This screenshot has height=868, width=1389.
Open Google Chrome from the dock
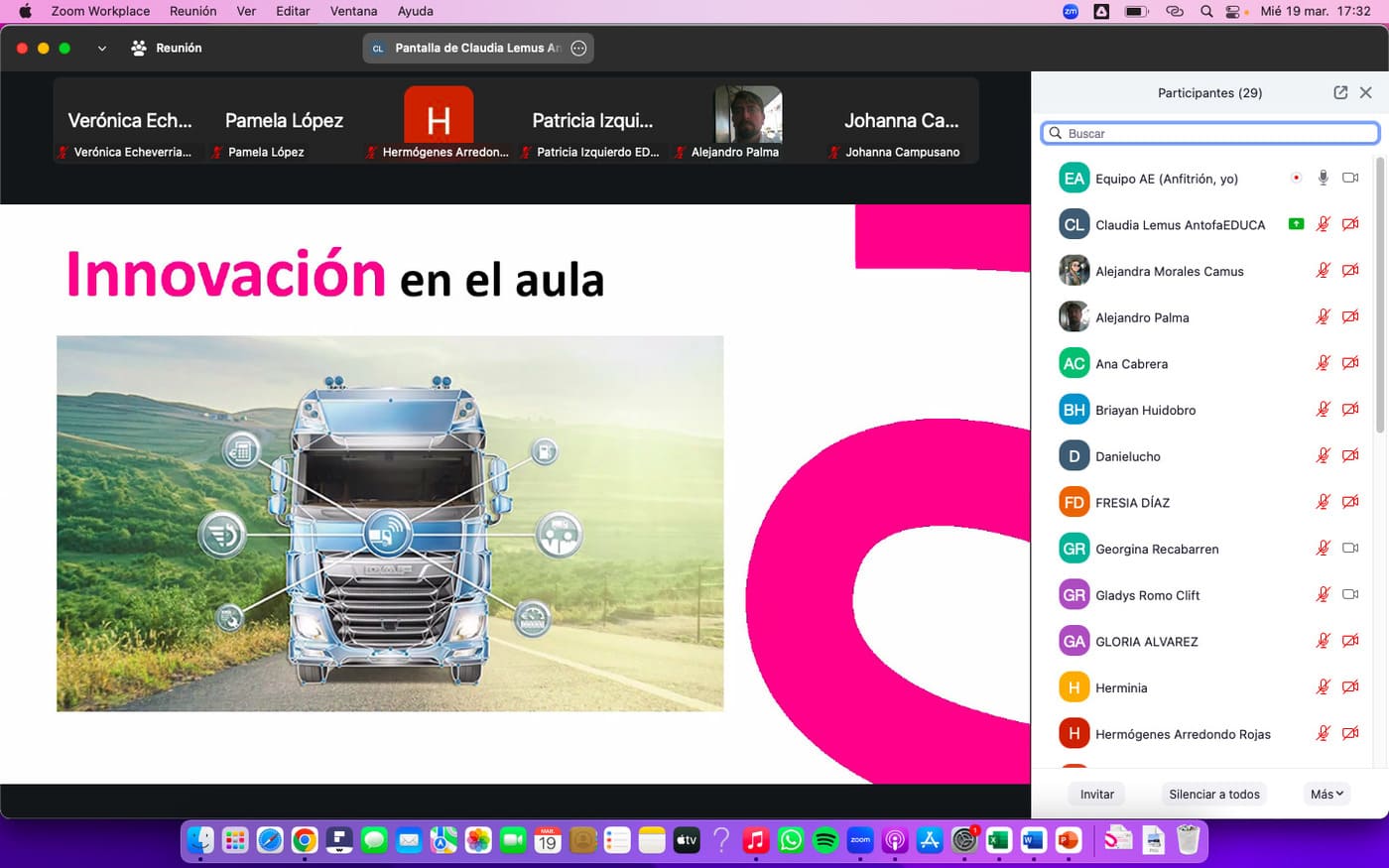point(305,840)
